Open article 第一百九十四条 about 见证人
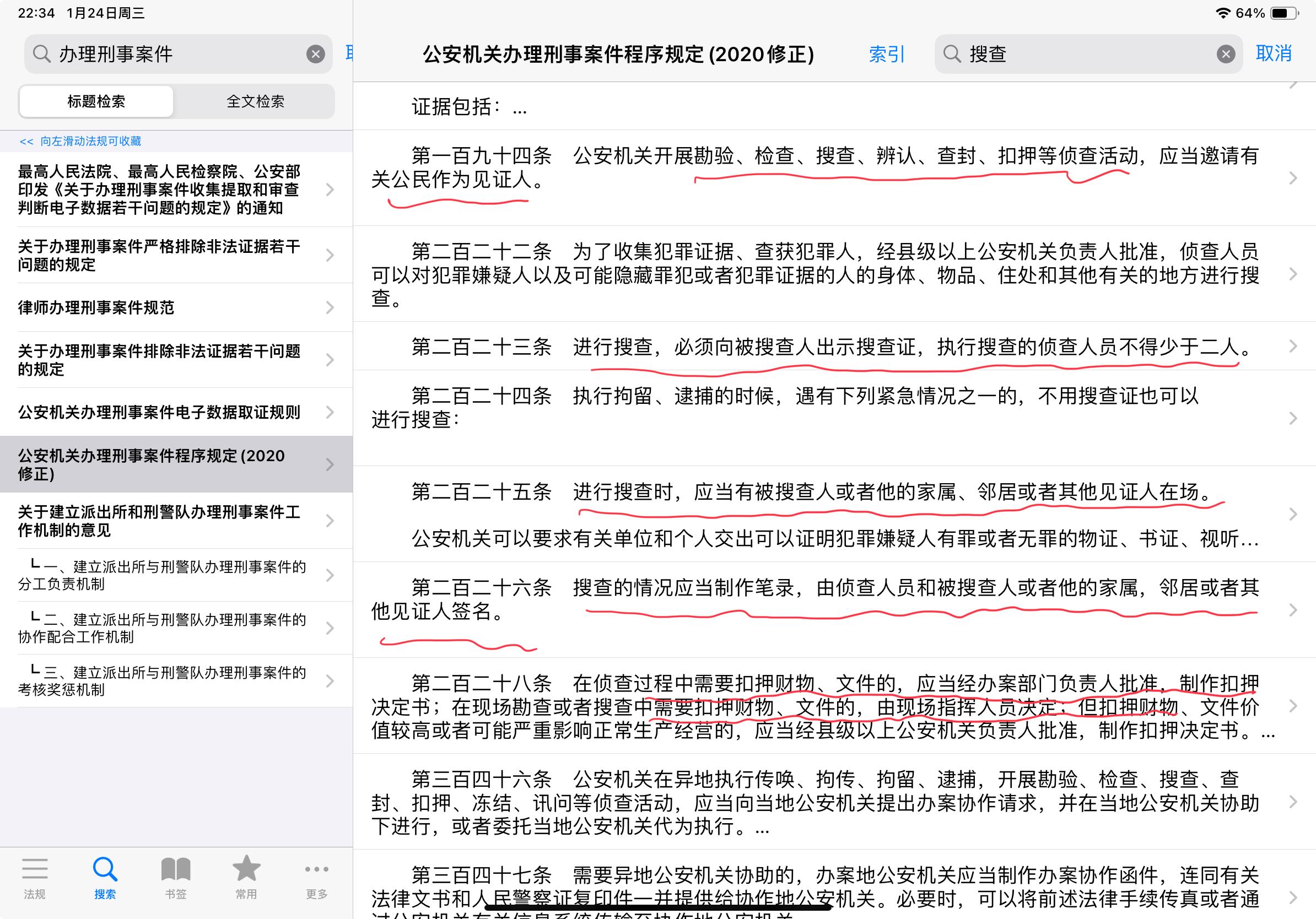1316x919 pixels. 834,178
